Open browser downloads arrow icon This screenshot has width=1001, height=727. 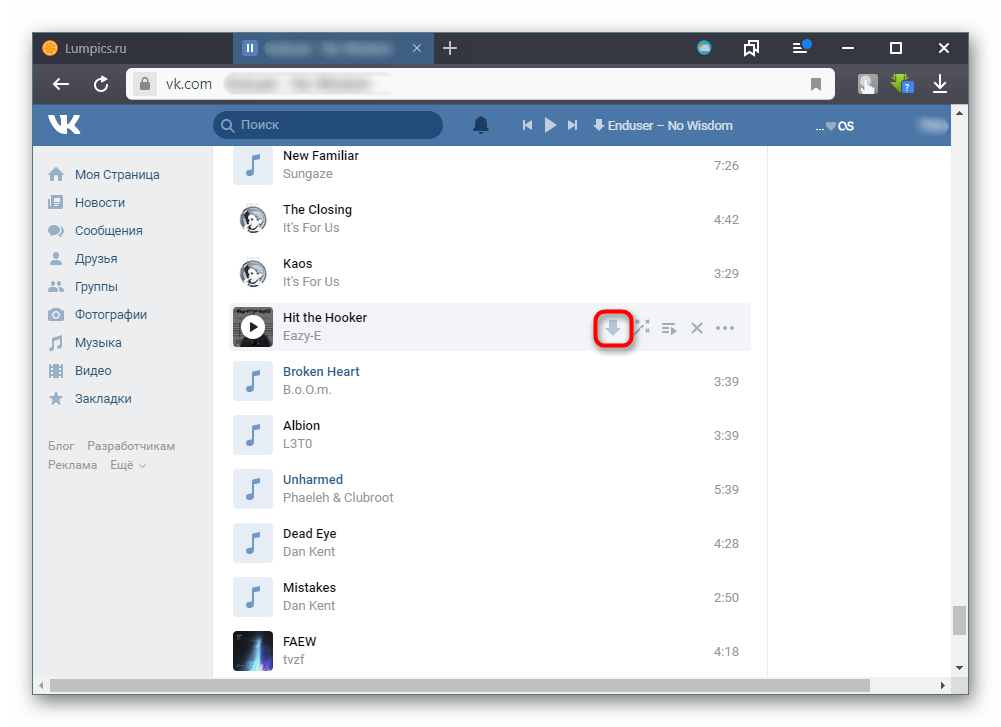click(x=940, y=84)
